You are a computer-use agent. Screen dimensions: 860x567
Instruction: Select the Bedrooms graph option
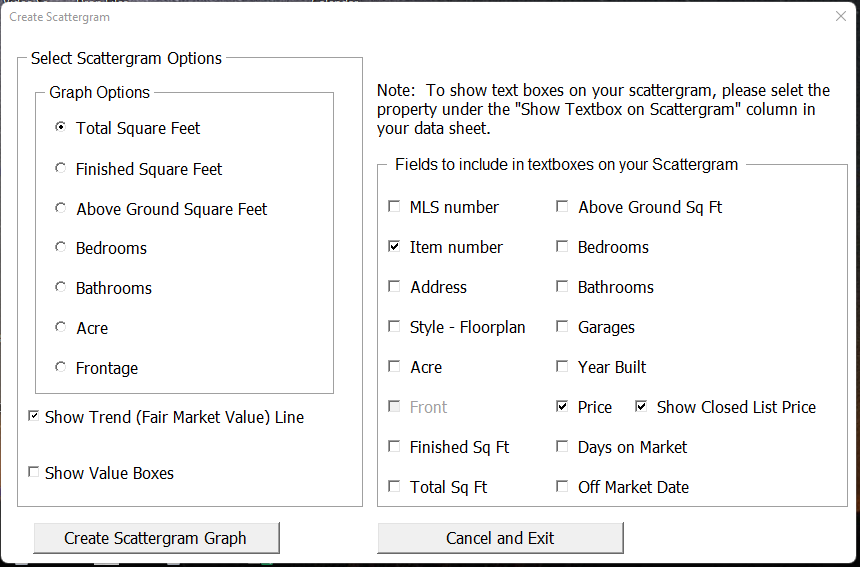coord(61,248)
